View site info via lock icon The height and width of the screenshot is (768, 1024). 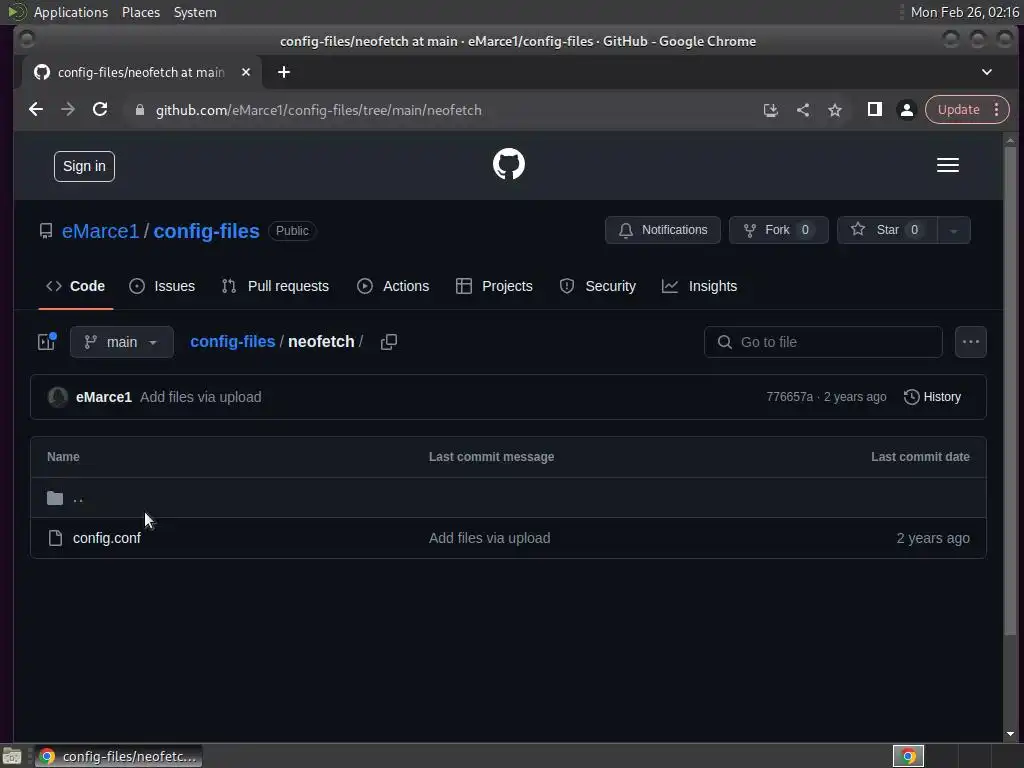(139, 110)
